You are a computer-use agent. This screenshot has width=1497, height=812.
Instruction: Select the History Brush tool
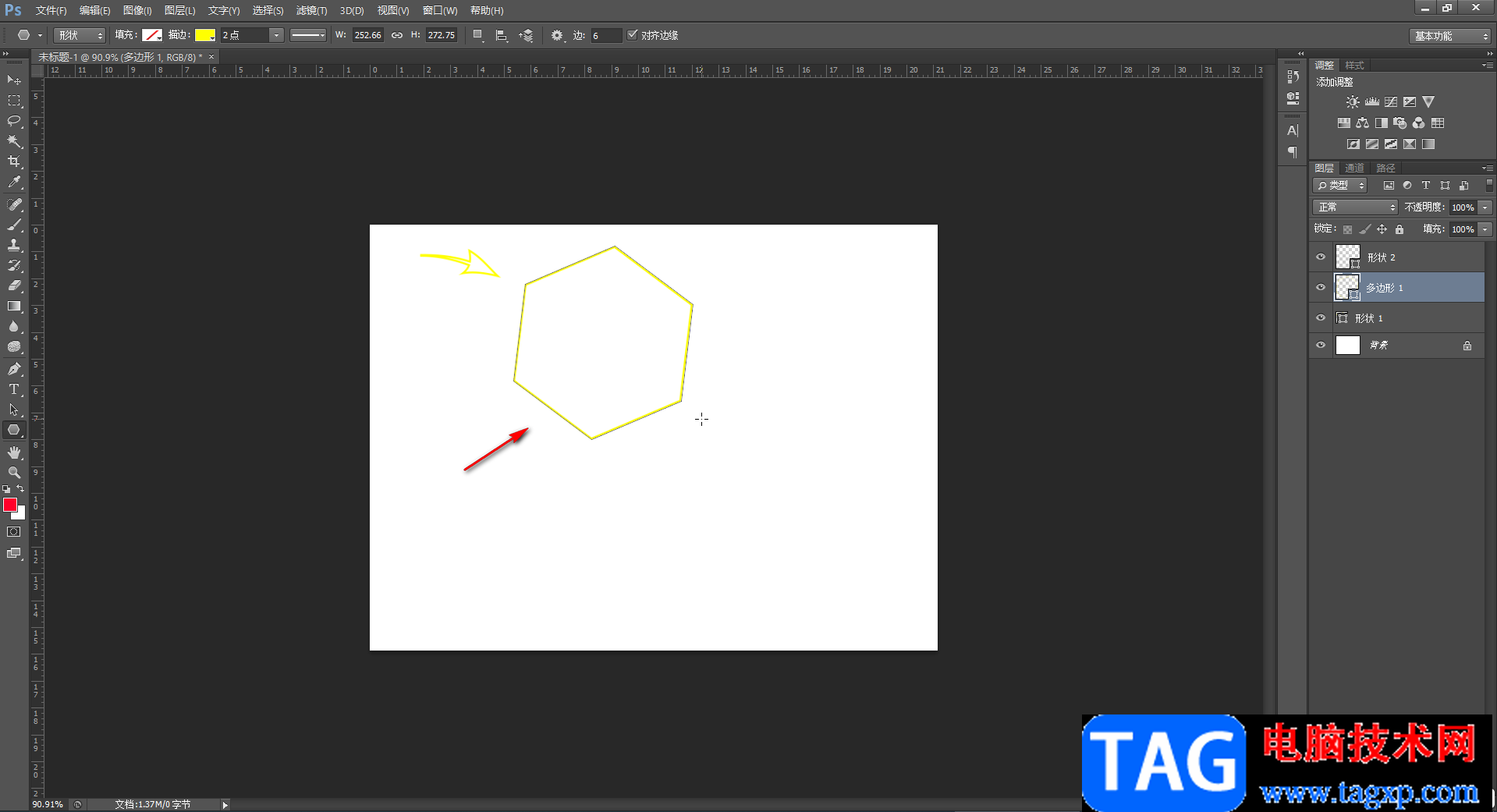point(14,265)
